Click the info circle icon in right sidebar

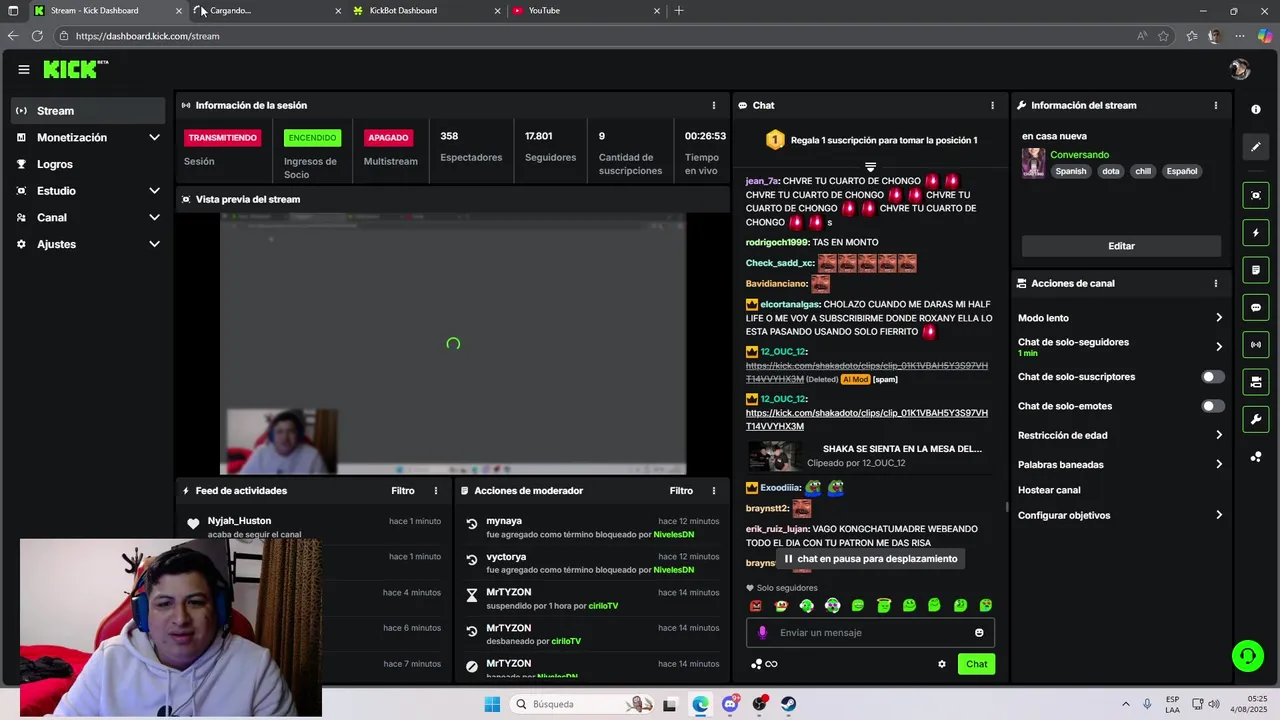tap(1256, 109)
